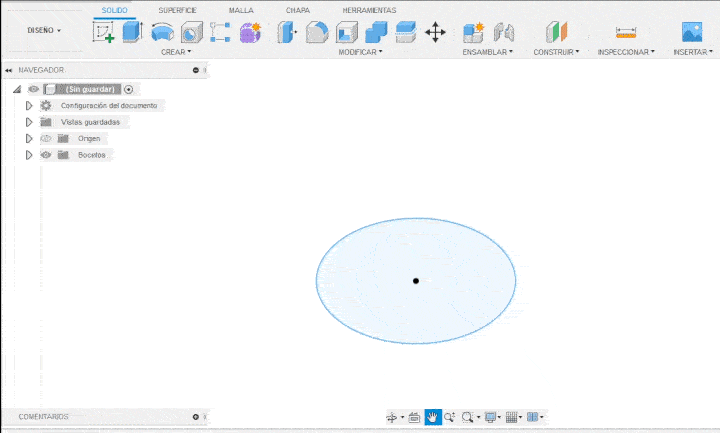This screenshot has height=433, width=720.
Task: Click the radio button next to (Sin guardar)
Action: (x=129, y=89)
